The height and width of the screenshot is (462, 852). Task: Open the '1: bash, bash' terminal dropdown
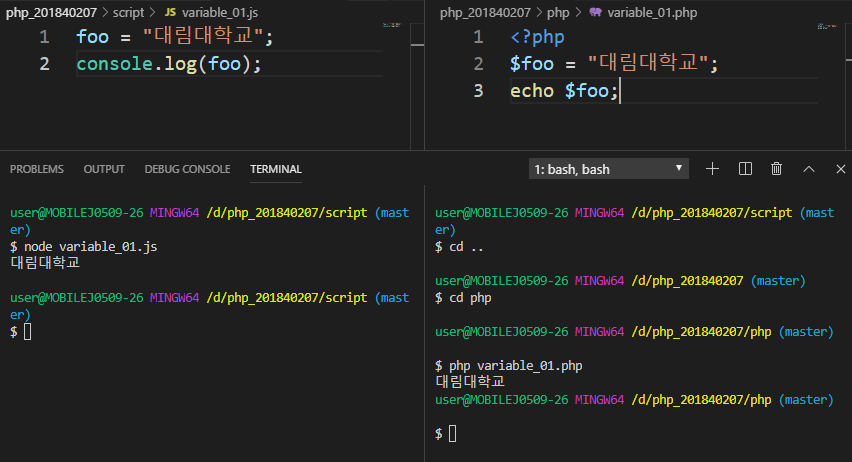point(609,169)
